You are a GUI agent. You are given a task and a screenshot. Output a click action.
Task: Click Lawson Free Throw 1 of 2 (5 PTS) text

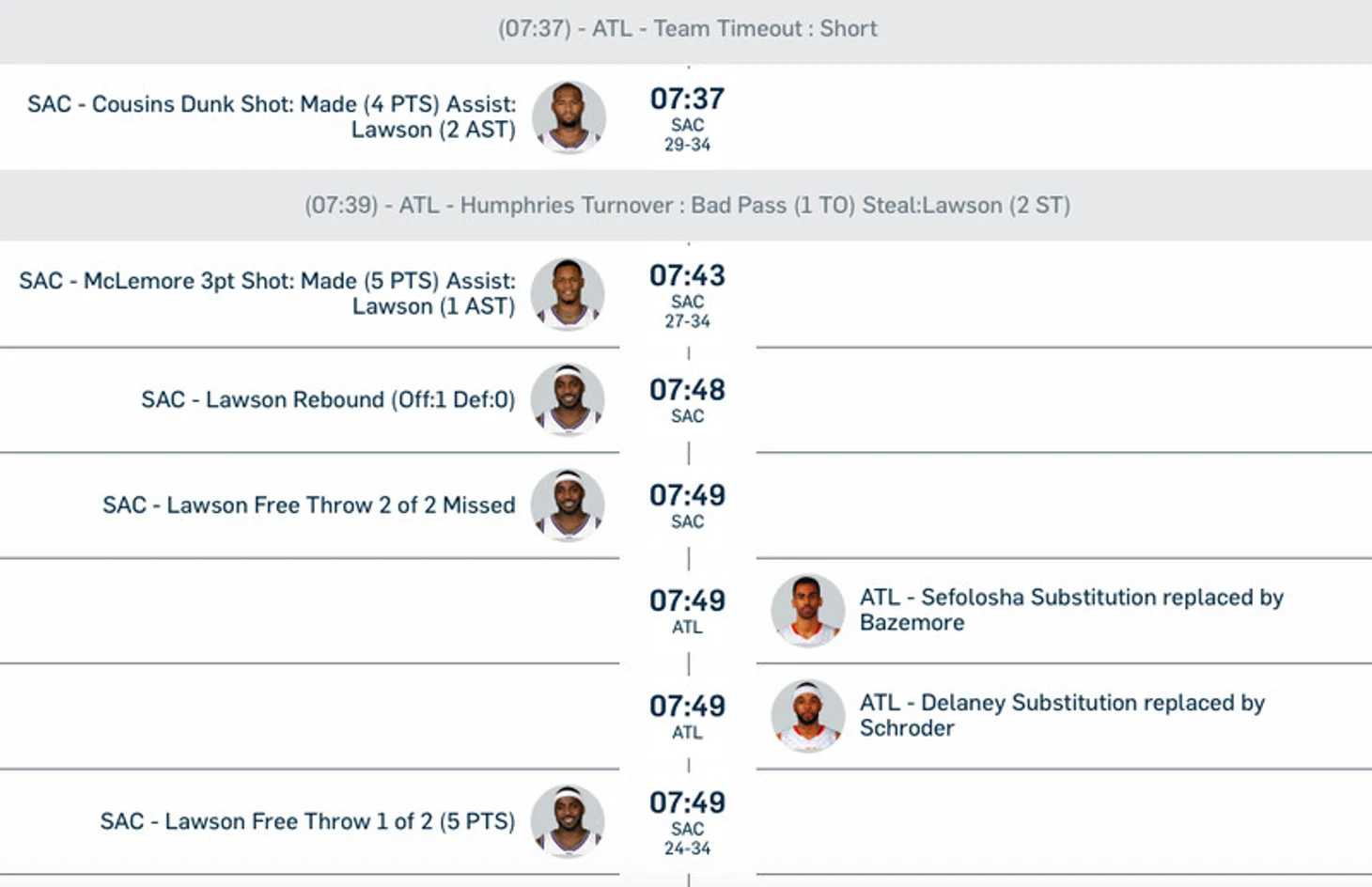point(307,821)
